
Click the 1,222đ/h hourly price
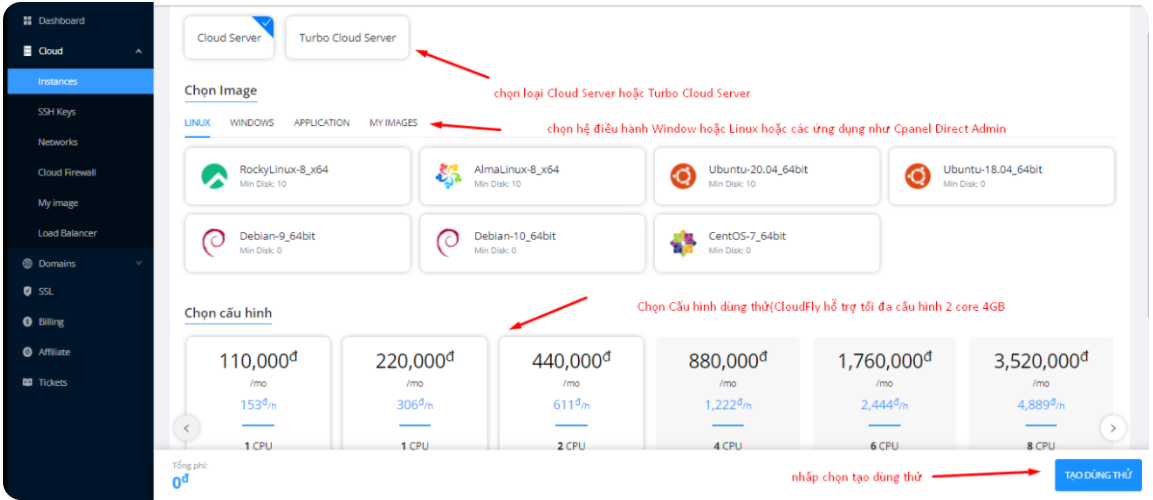728,405
